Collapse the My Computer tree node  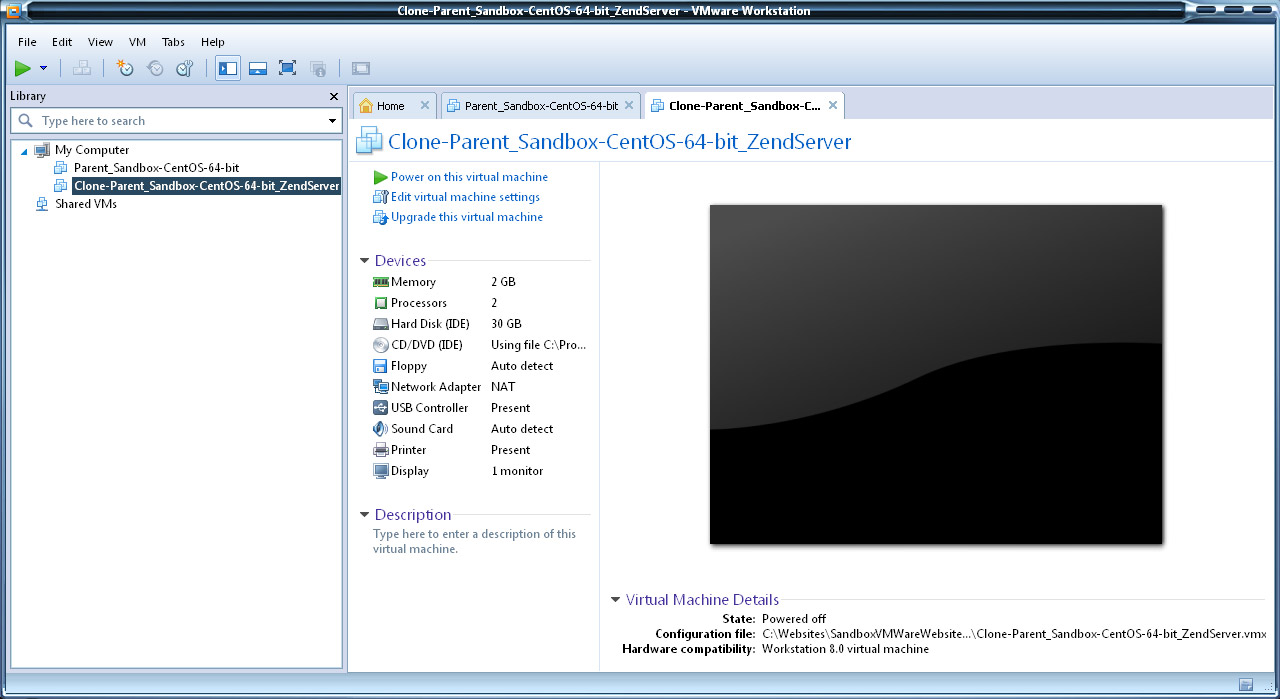click(24, 150)
